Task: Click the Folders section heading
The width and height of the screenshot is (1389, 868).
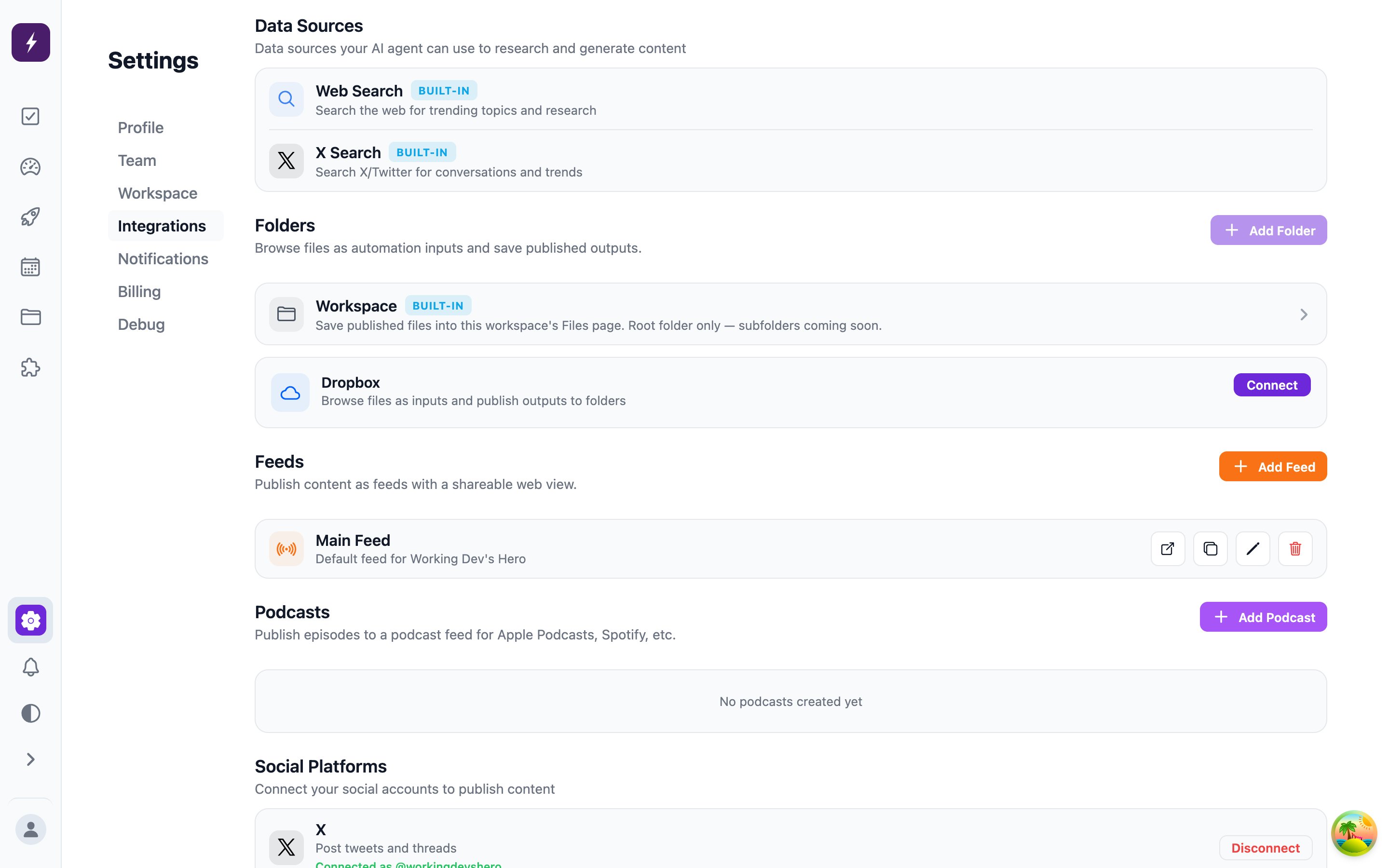Action: (285, 225)
